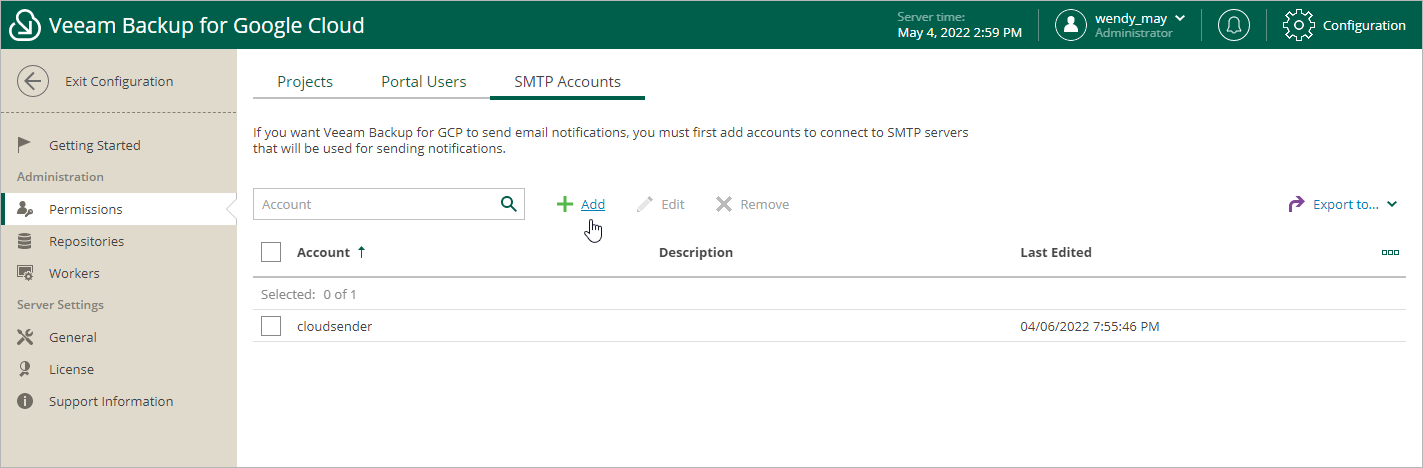Click the Last Edited column header

tap(1056, 252)
